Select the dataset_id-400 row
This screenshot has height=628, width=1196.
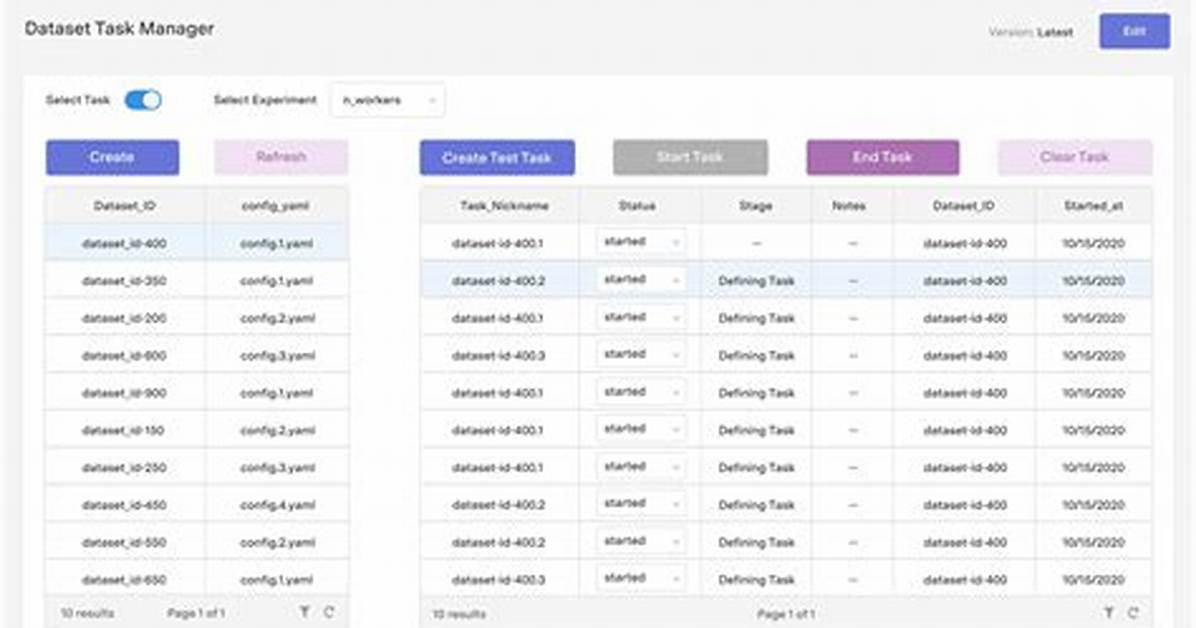(197, 243)
